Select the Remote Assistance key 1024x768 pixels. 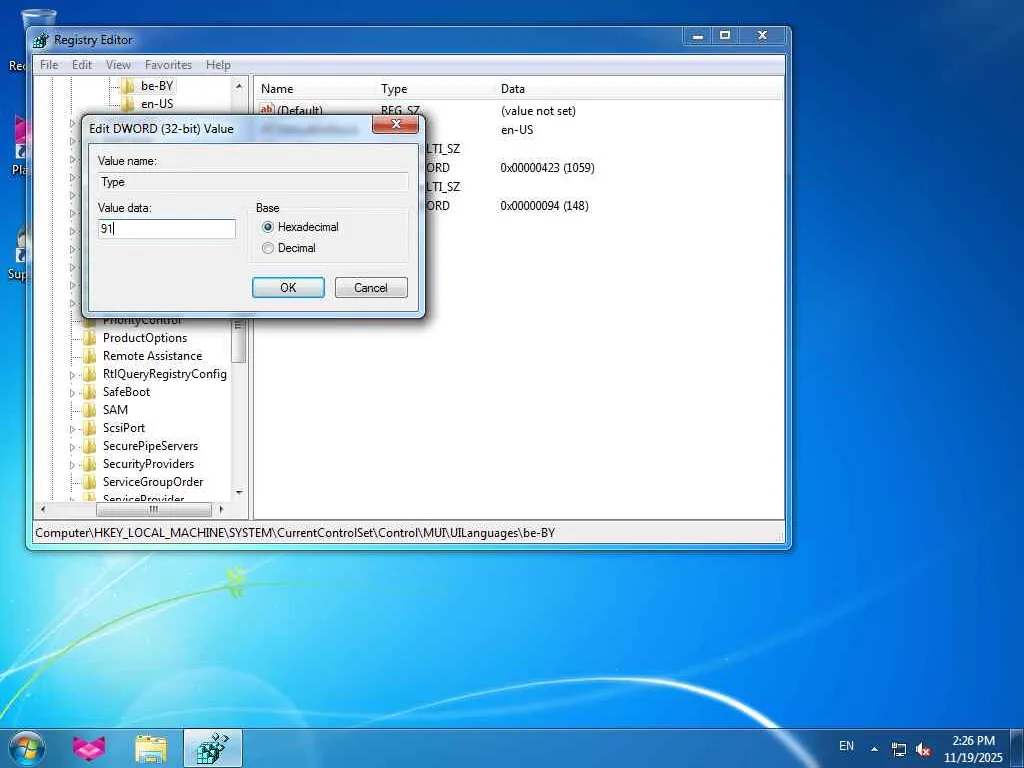152,356
